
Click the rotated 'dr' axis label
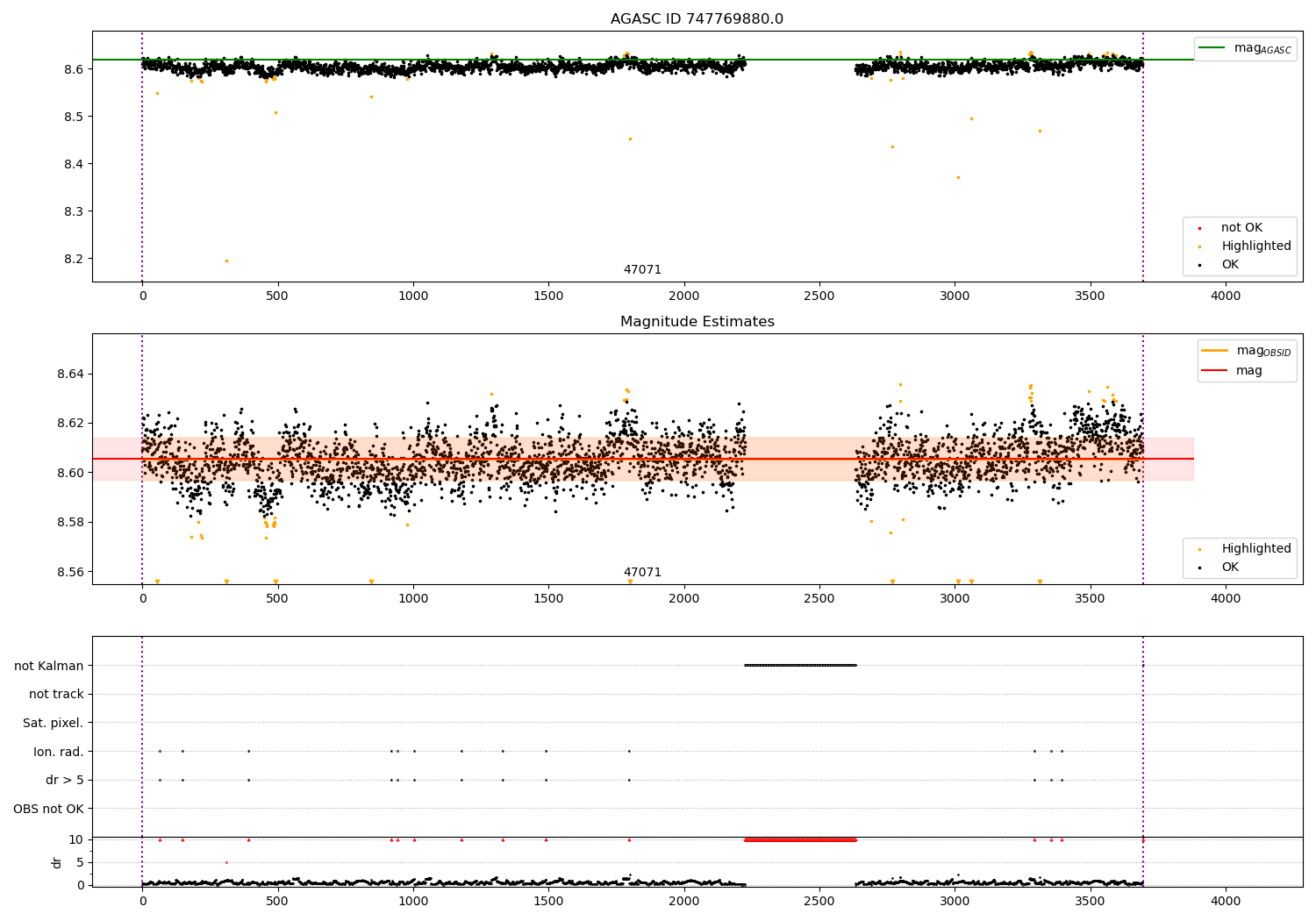[57, 862]
